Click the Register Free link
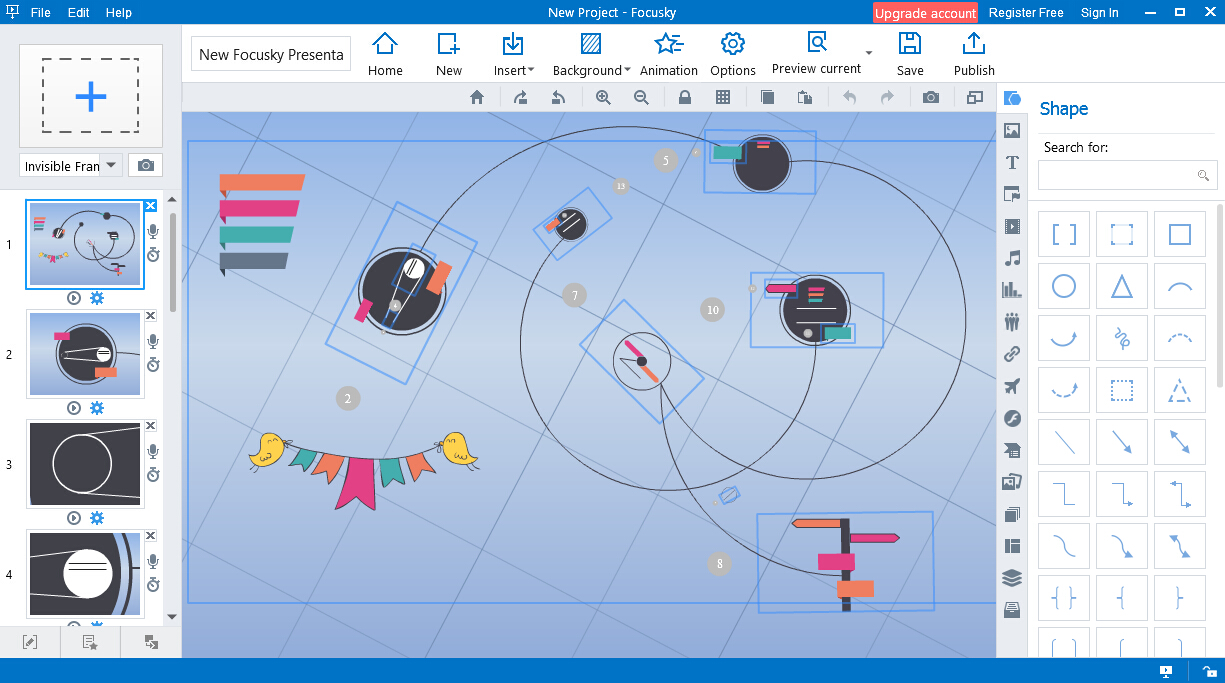The width and height of the screenshot is (1225, 683). [1026, 13]
